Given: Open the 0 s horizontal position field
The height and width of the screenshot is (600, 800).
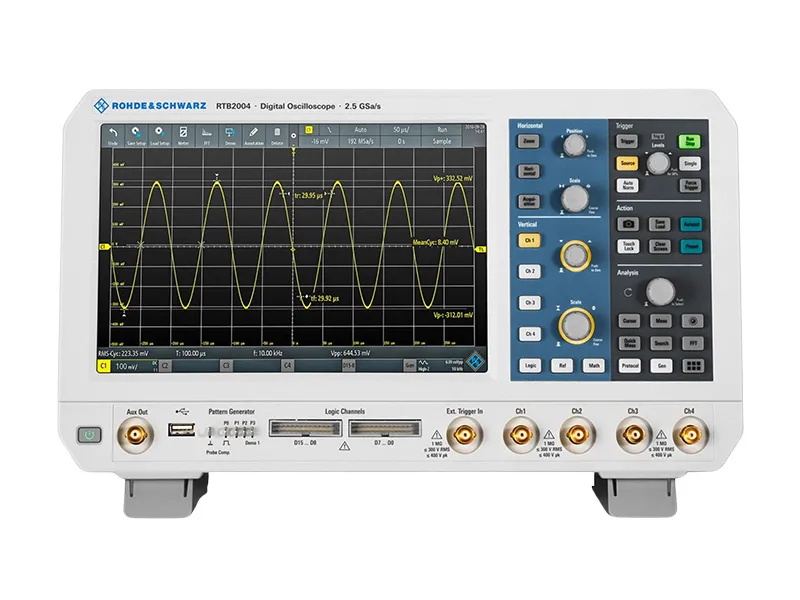Looking at the screenshot, I should (x=401, y=141).
